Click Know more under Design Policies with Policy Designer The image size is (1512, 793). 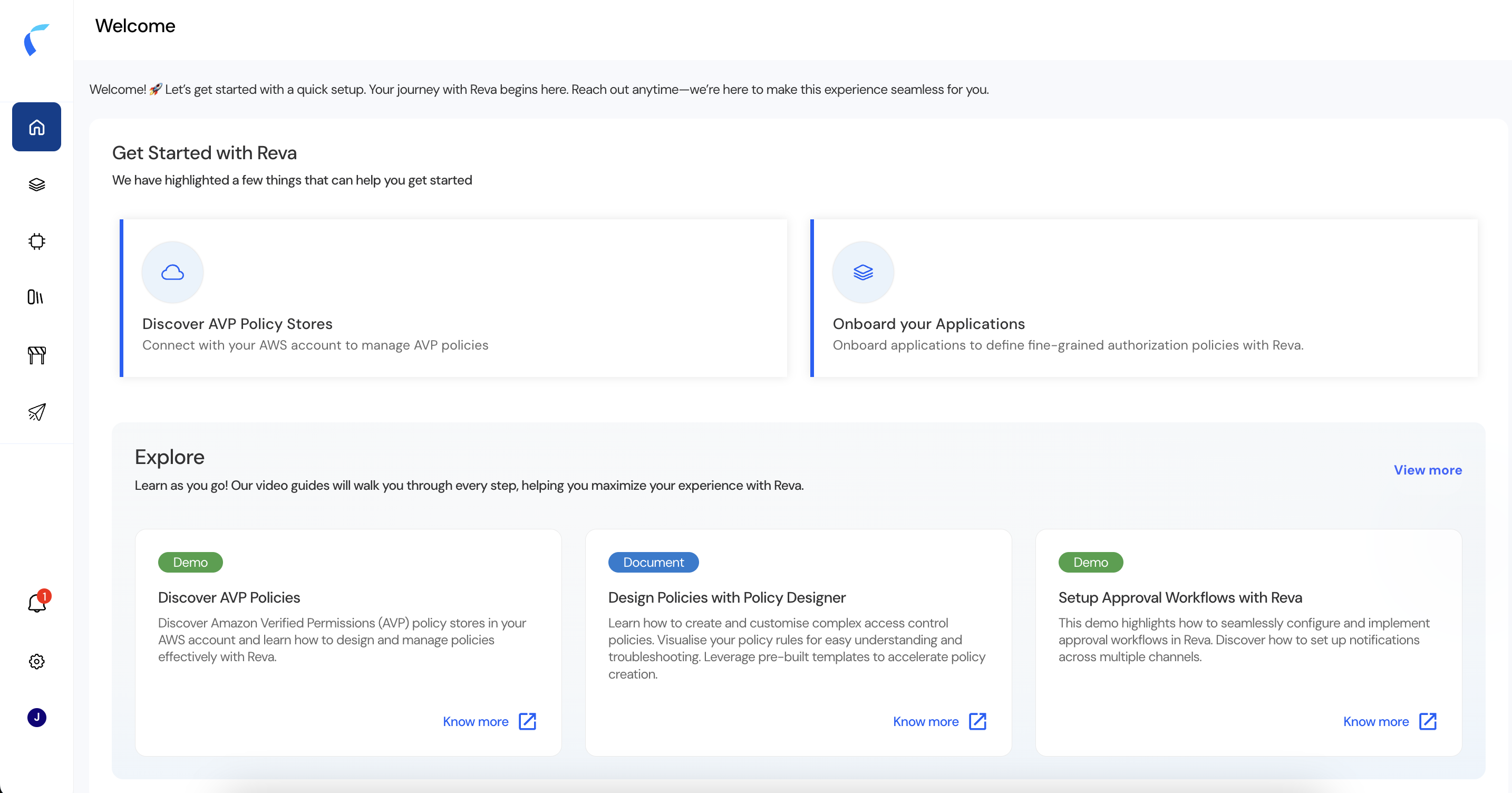[926, 721]
